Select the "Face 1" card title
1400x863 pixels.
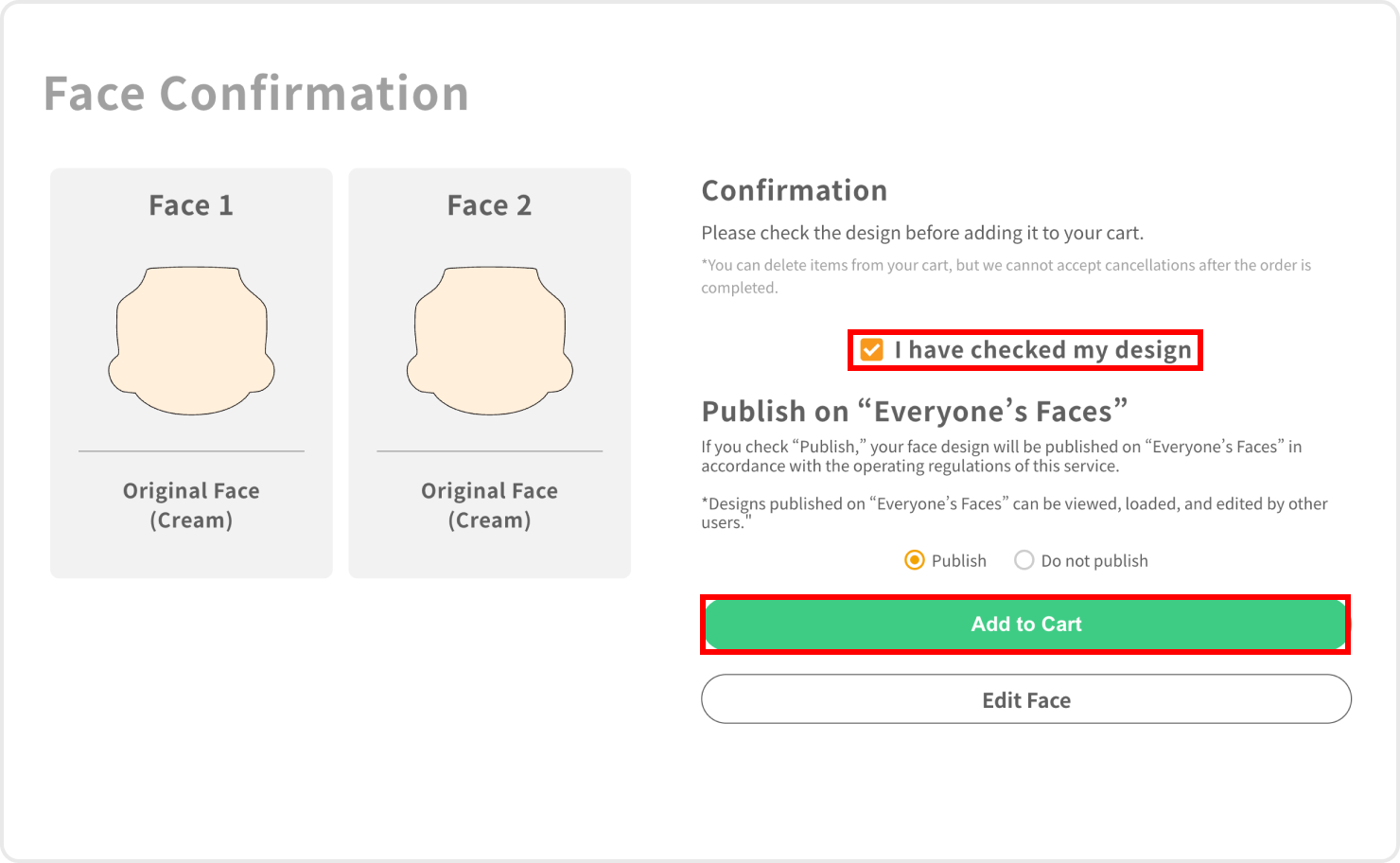[x=191, y=205]
